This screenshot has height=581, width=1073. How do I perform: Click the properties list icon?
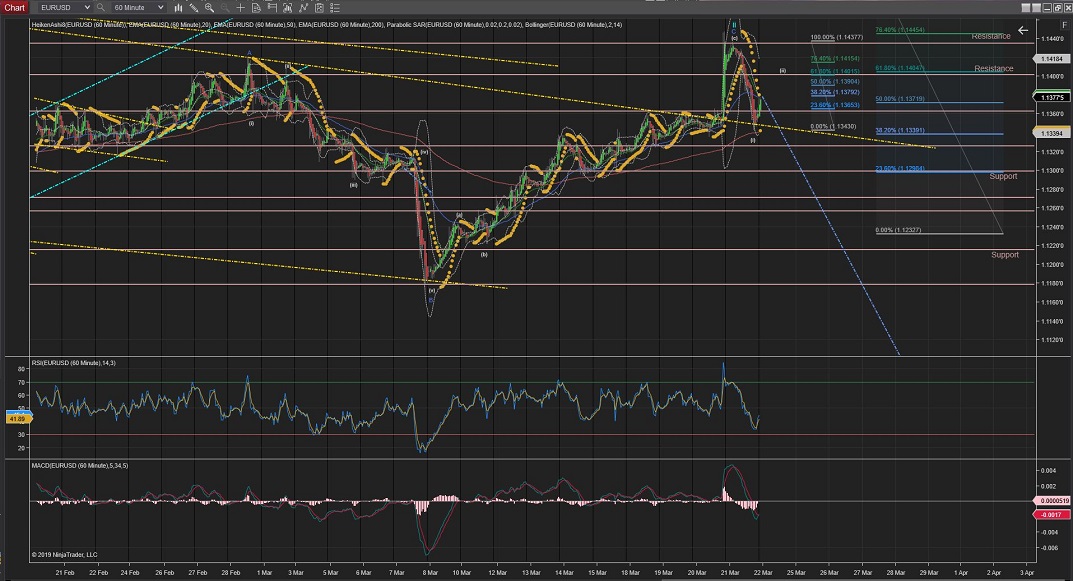[x=334, y=7]
